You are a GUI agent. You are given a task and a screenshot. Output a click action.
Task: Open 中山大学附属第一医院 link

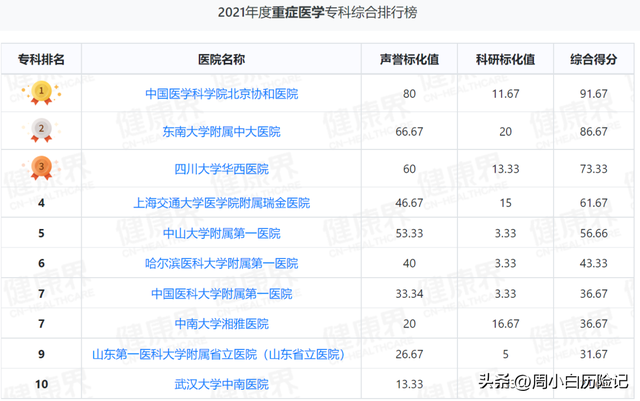[222, 233]
